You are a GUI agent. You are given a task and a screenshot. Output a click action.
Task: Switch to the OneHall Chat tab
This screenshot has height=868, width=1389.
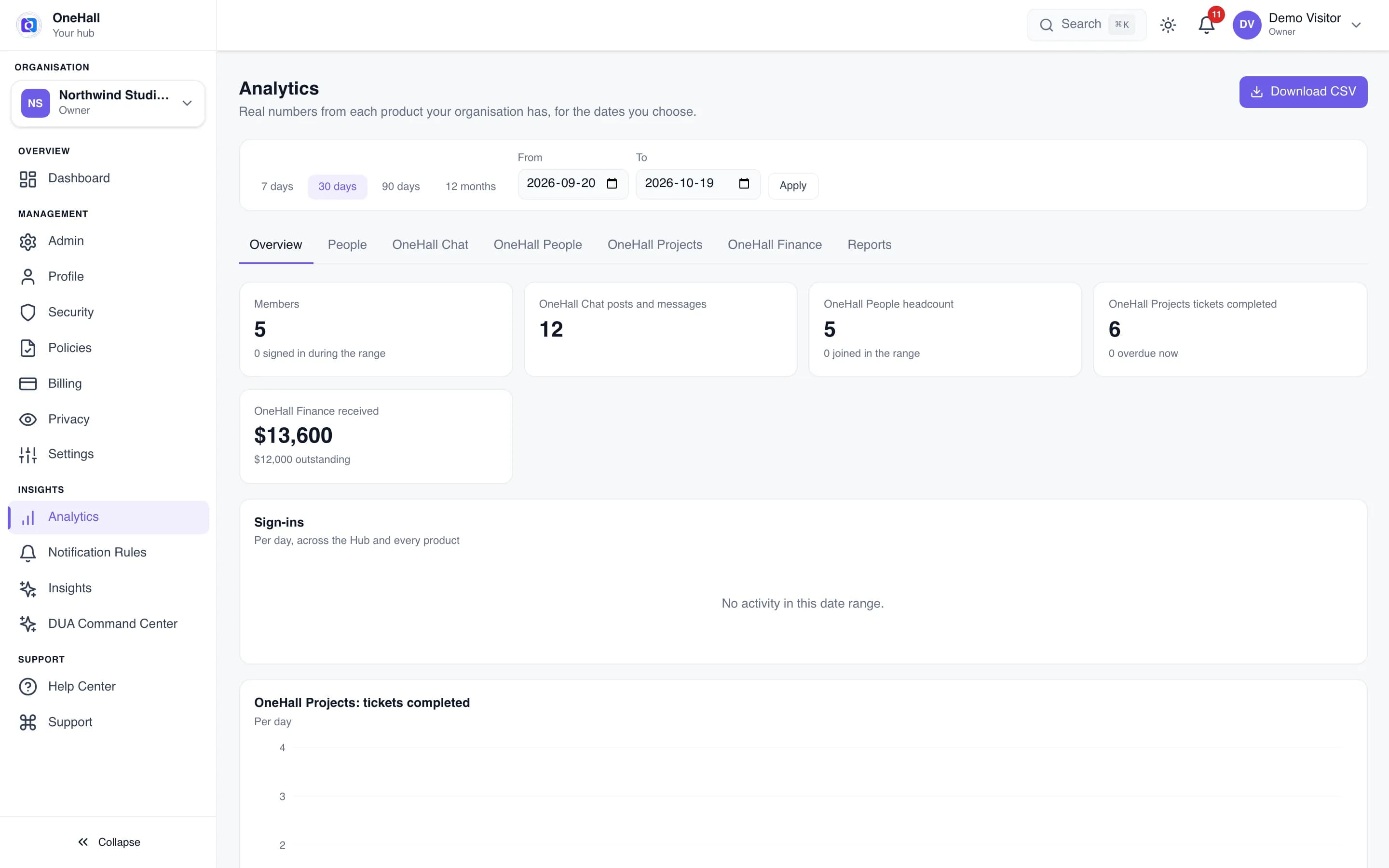coord(430,245)
